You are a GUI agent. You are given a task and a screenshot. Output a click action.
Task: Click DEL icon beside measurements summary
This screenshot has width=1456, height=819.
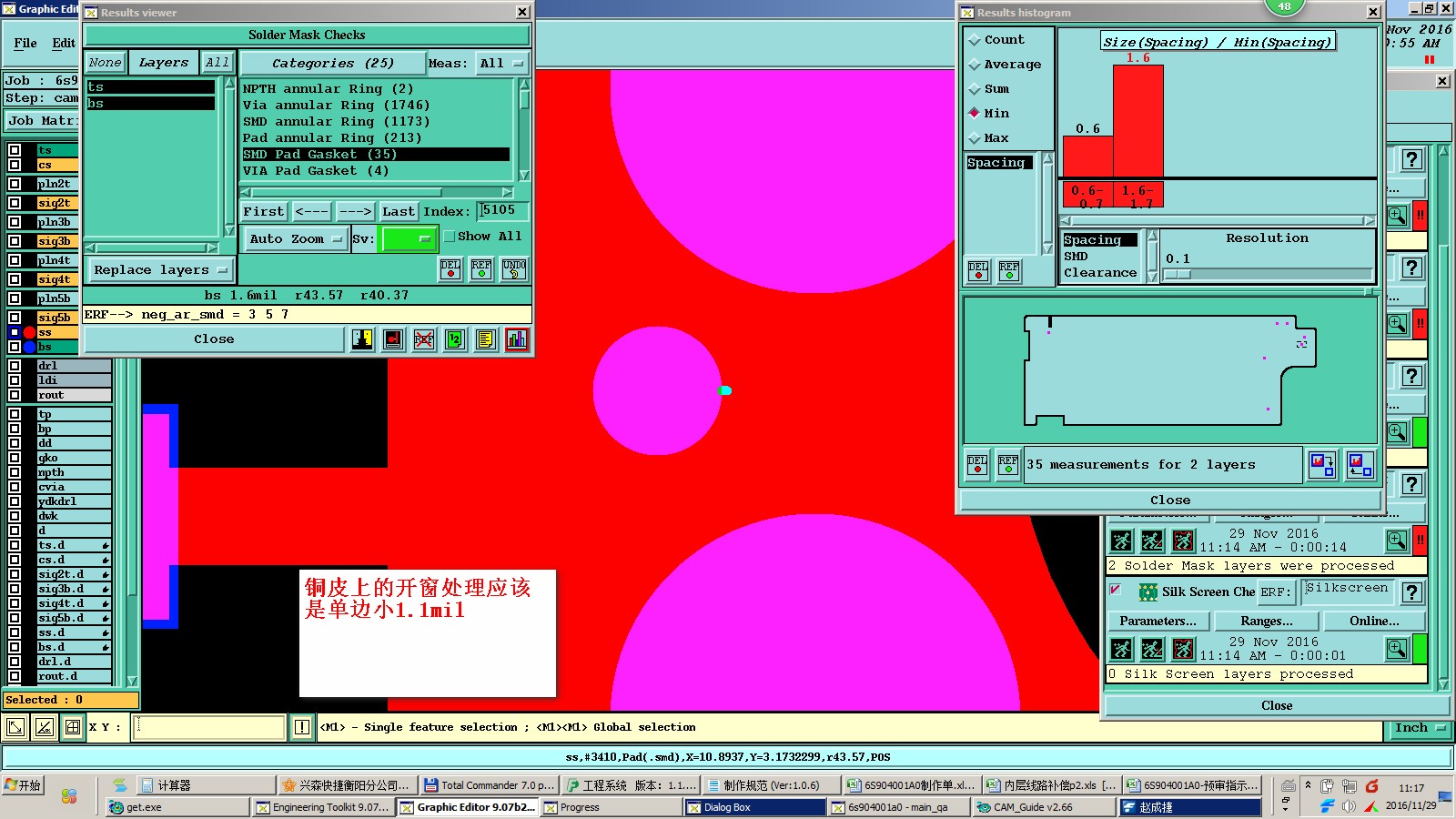coord(977,465)
